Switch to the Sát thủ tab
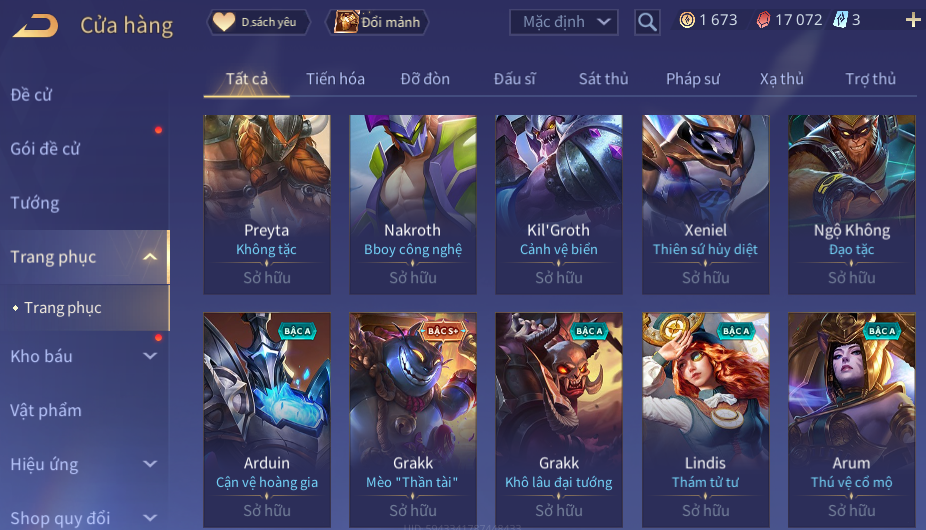This screenshot has height=530, width=926. coord(603,79)
